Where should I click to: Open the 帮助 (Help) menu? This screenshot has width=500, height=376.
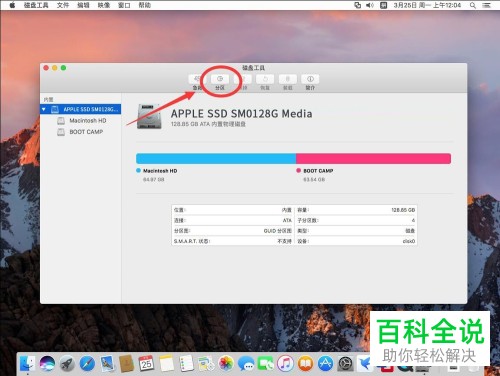click(x=145, y=5)
